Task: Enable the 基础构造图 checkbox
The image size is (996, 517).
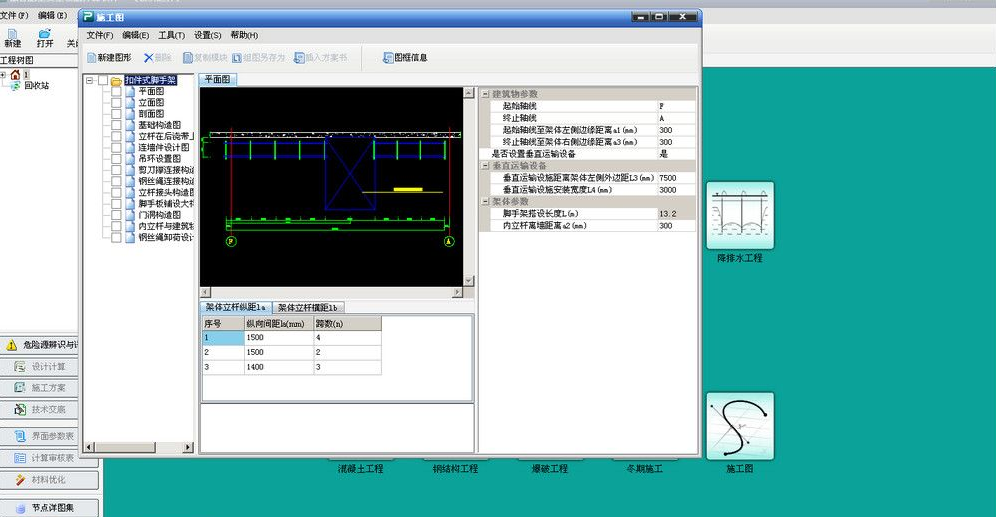Action: 117,125
